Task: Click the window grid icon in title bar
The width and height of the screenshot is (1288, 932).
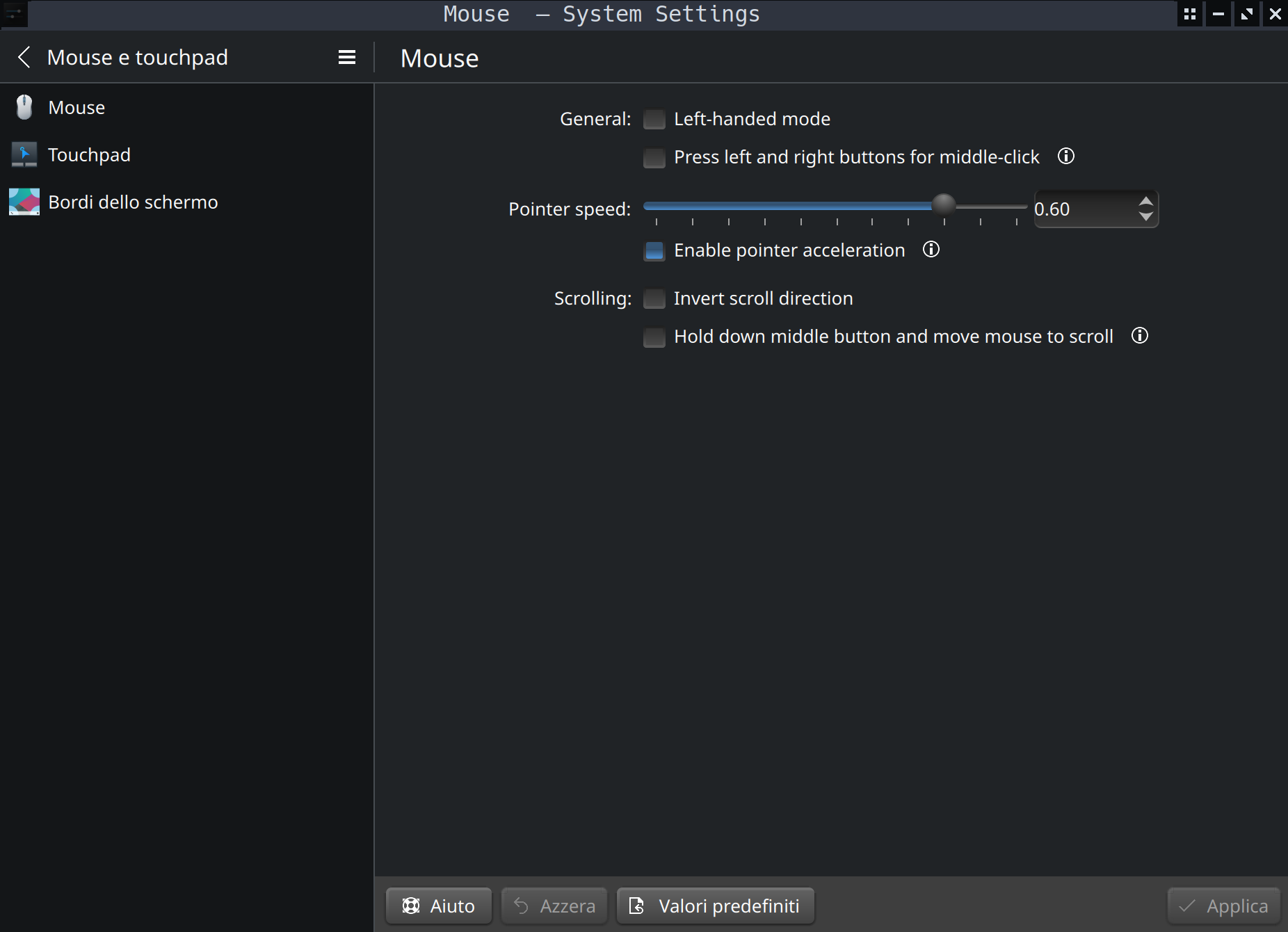Action: [x=1190, y=14]
